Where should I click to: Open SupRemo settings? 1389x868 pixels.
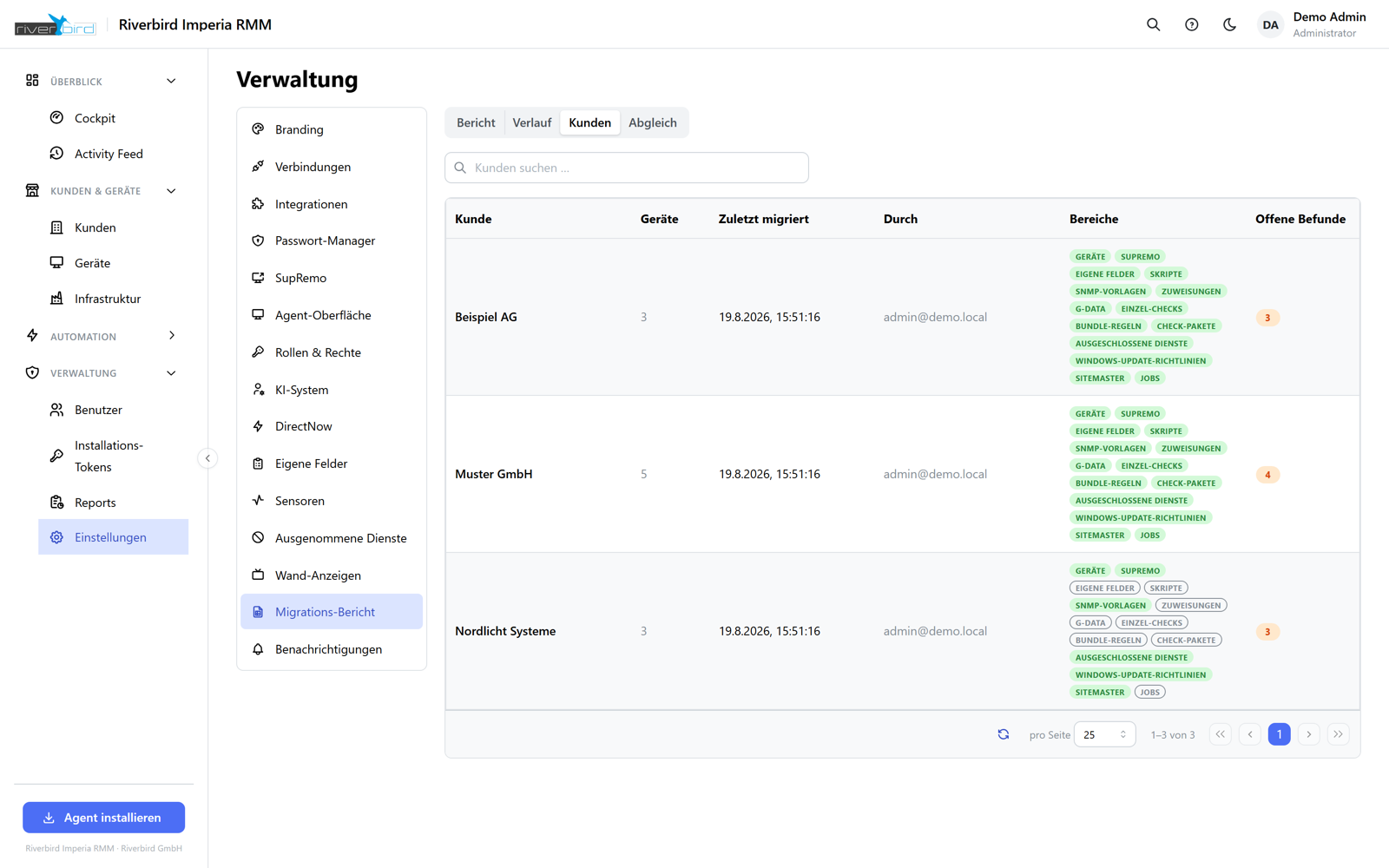tap(332, 278)
